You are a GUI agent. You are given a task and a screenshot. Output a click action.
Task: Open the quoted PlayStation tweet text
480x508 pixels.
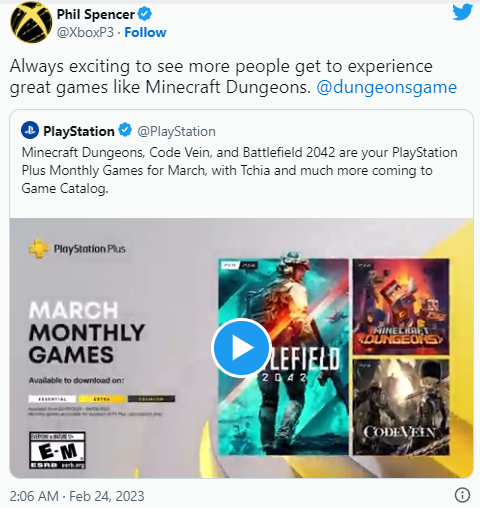click(x=239, y=171)
